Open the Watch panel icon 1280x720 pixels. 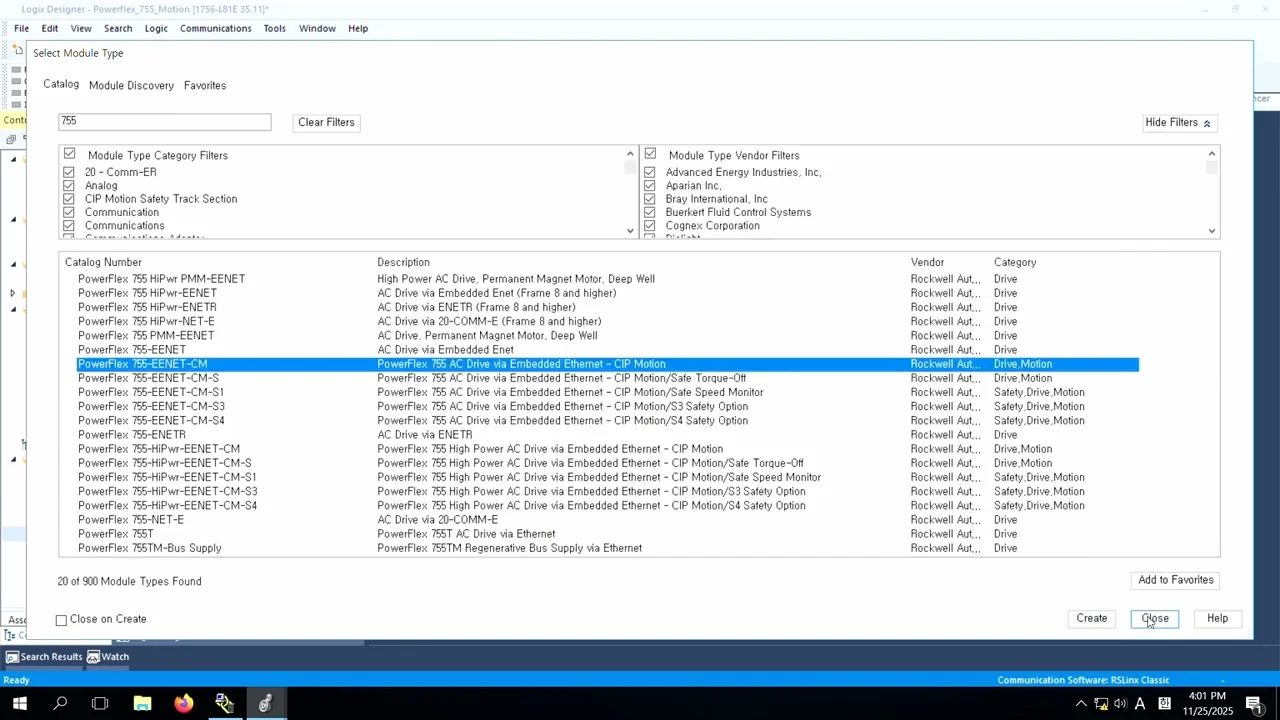tap(93, 657)
